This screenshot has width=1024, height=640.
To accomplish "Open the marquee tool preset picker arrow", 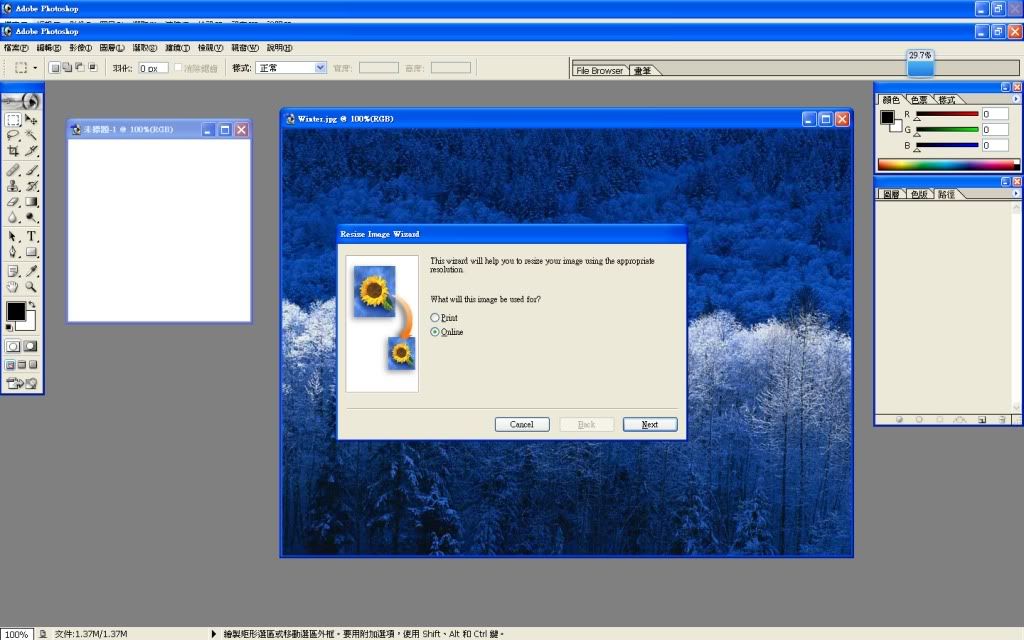I will pos(36,68).
